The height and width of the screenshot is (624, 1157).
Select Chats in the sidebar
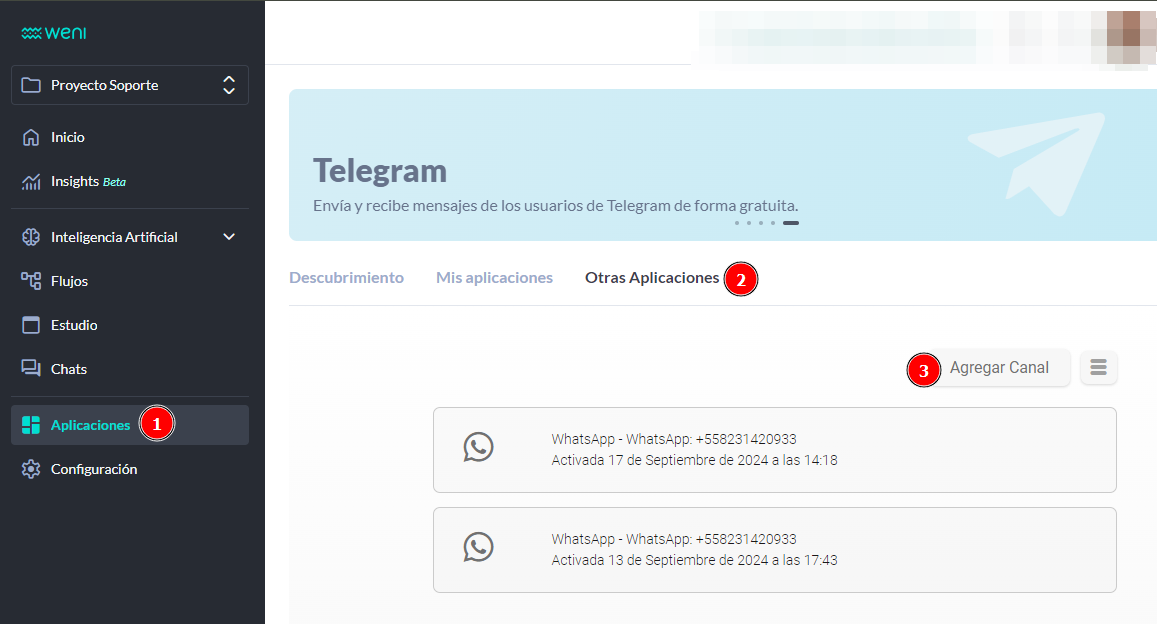(130, 369)
